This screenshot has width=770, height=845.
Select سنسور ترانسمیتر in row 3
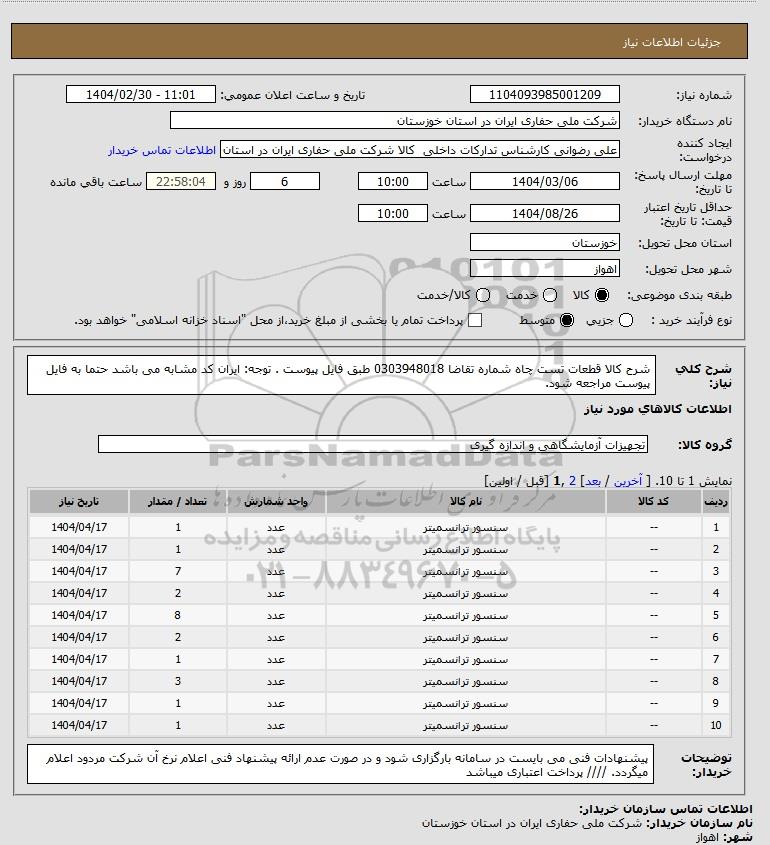tap(466, 572)
